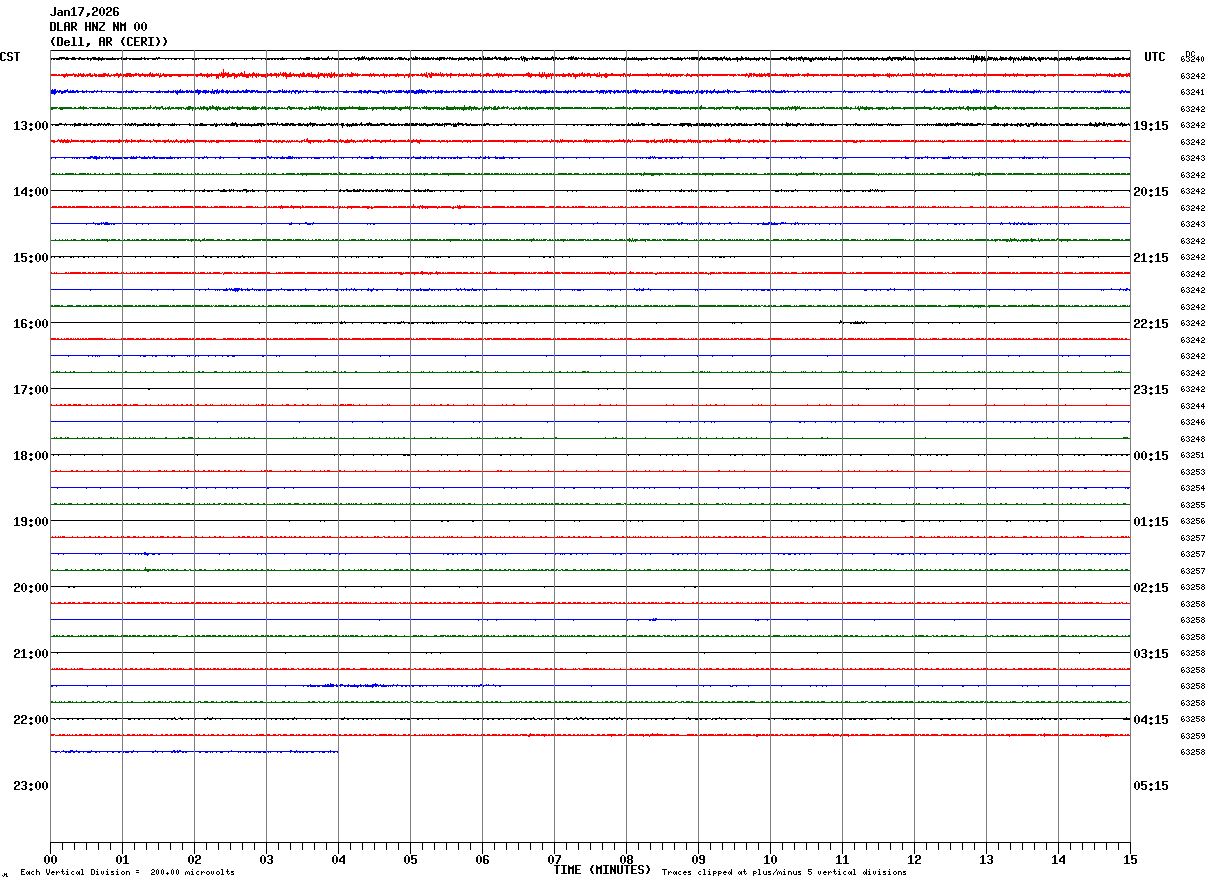Click the 01:15 UTC time label

(x=1151, y=522)
